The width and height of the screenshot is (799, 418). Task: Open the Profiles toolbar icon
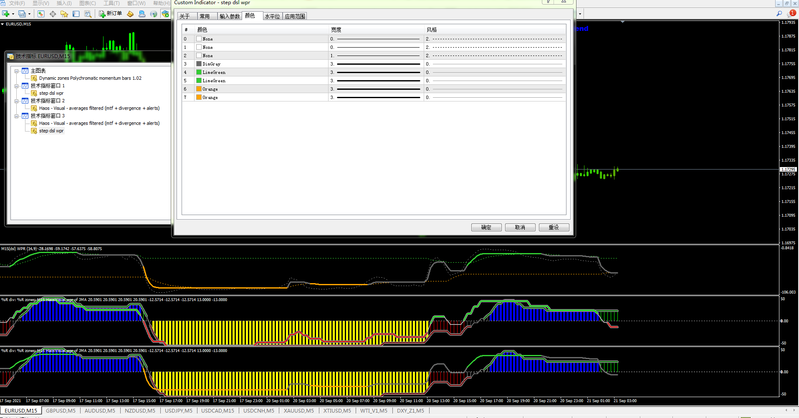point(24,13)
